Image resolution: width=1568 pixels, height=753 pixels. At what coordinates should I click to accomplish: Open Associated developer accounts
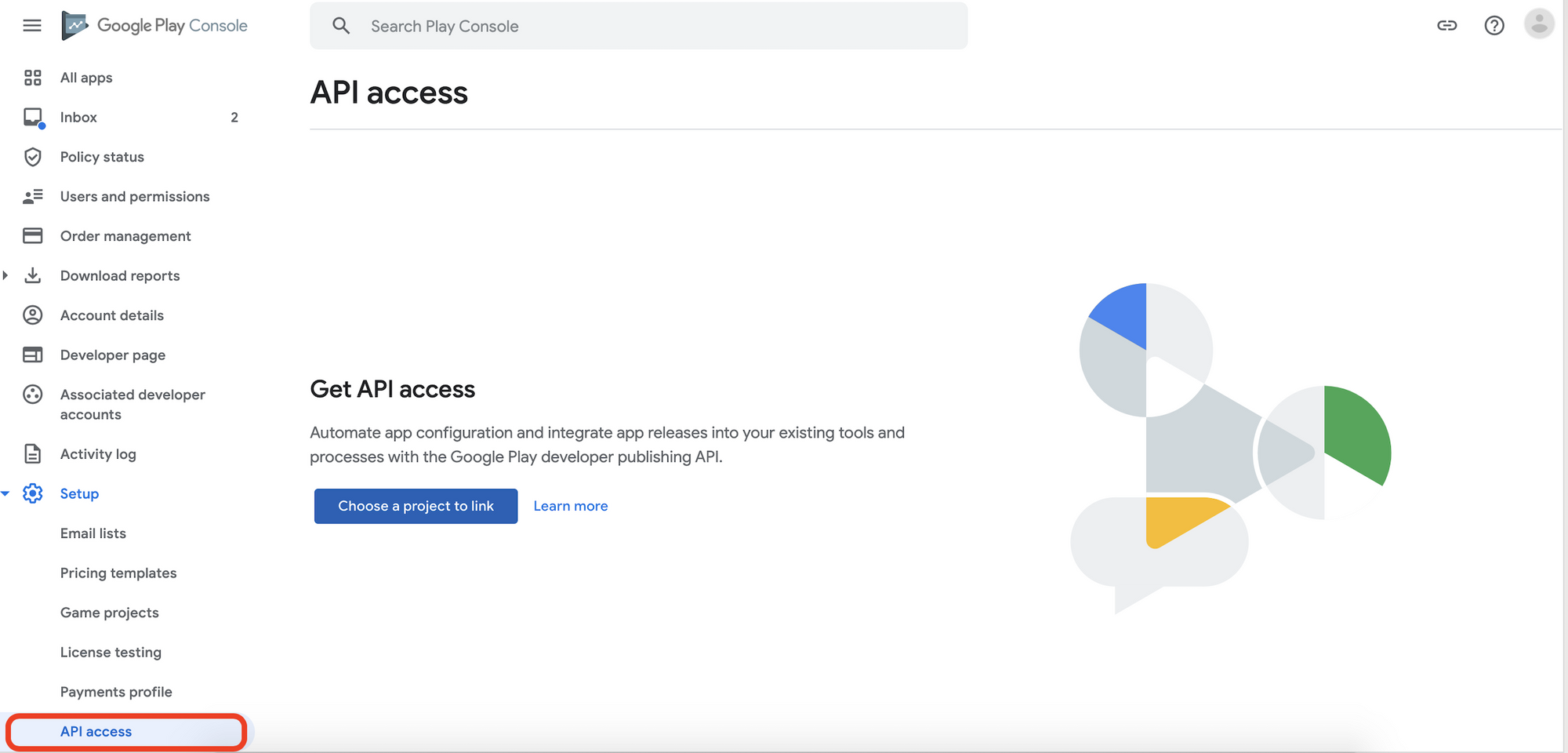[132, 405]
